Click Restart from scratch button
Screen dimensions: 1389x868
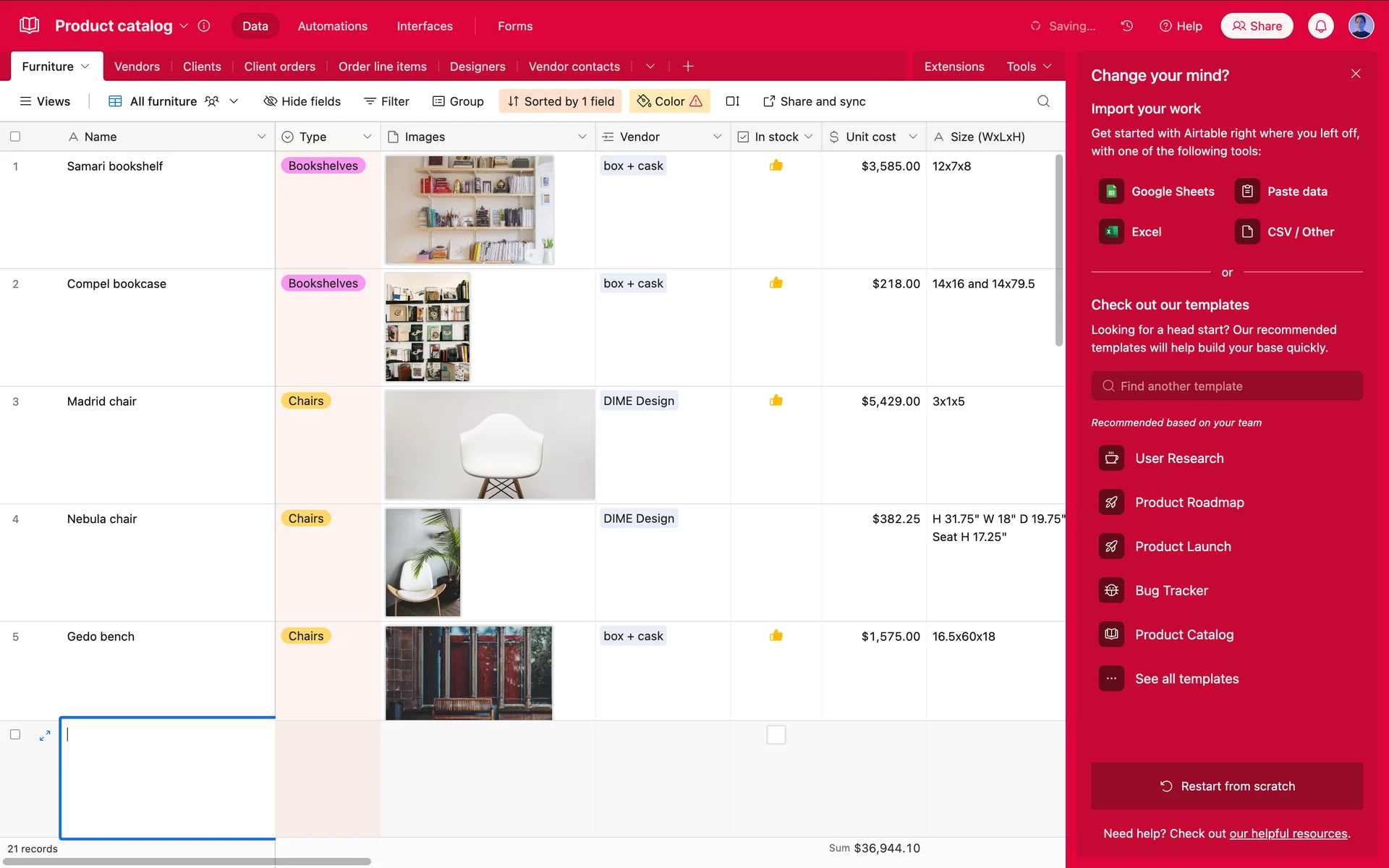[1227, 786]
